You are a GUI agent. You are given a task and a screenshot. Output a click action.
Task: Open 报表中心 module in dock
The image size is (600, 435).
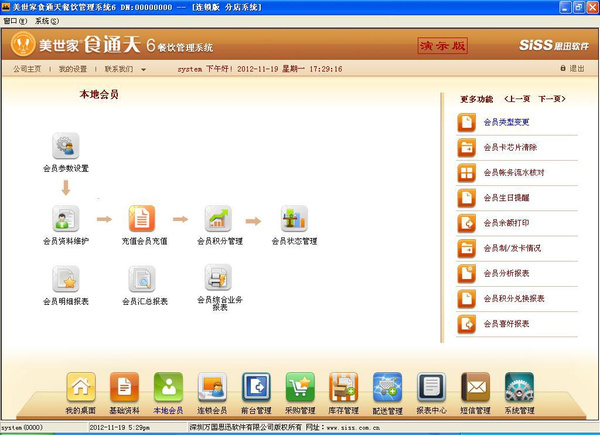pos(431,387)
